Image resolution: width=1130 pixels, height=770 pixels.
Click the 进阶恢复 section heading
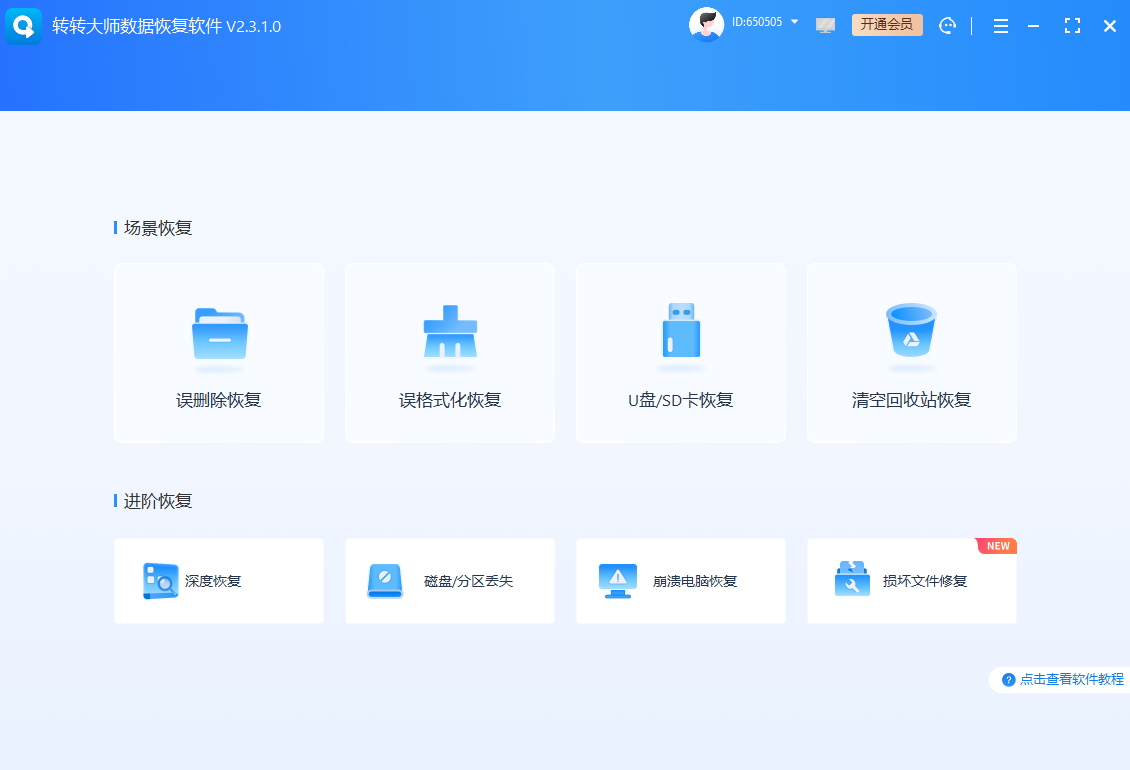click(158, 501)
